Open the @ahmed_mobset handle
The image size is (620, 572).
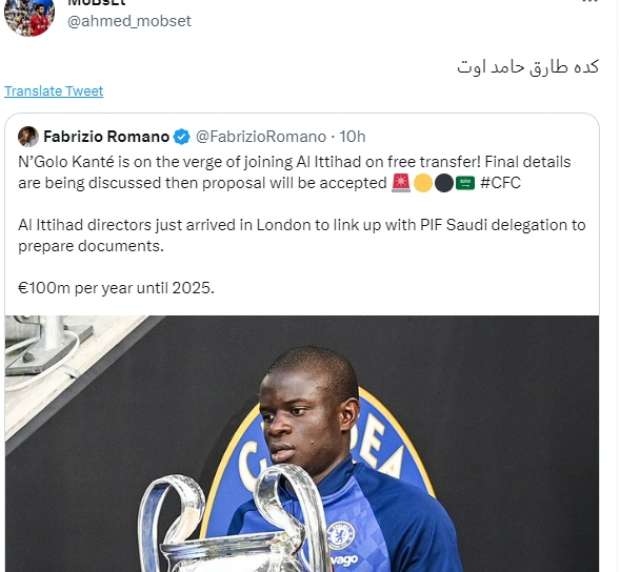pos(129,21)
